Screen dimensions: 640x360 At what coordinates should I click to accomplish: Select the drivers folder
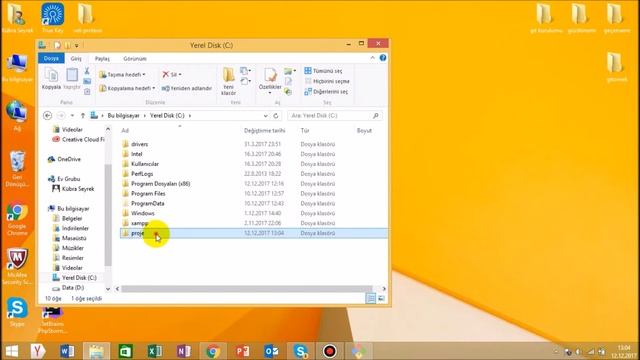coord(140,144)
